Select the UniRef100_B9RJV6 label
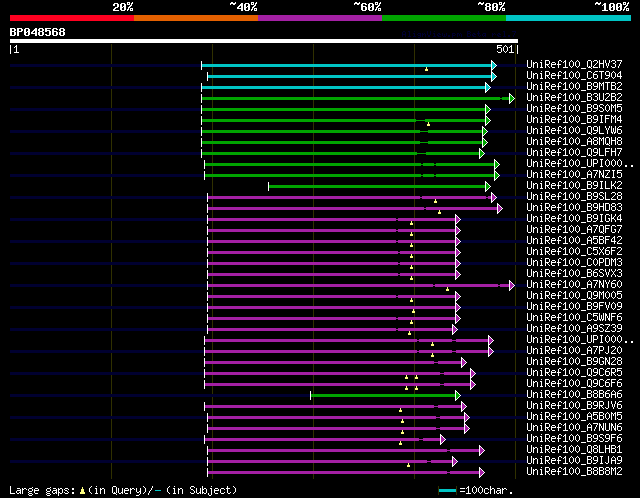640x498 pixels. pyautogui.click(x=574, y=406)
